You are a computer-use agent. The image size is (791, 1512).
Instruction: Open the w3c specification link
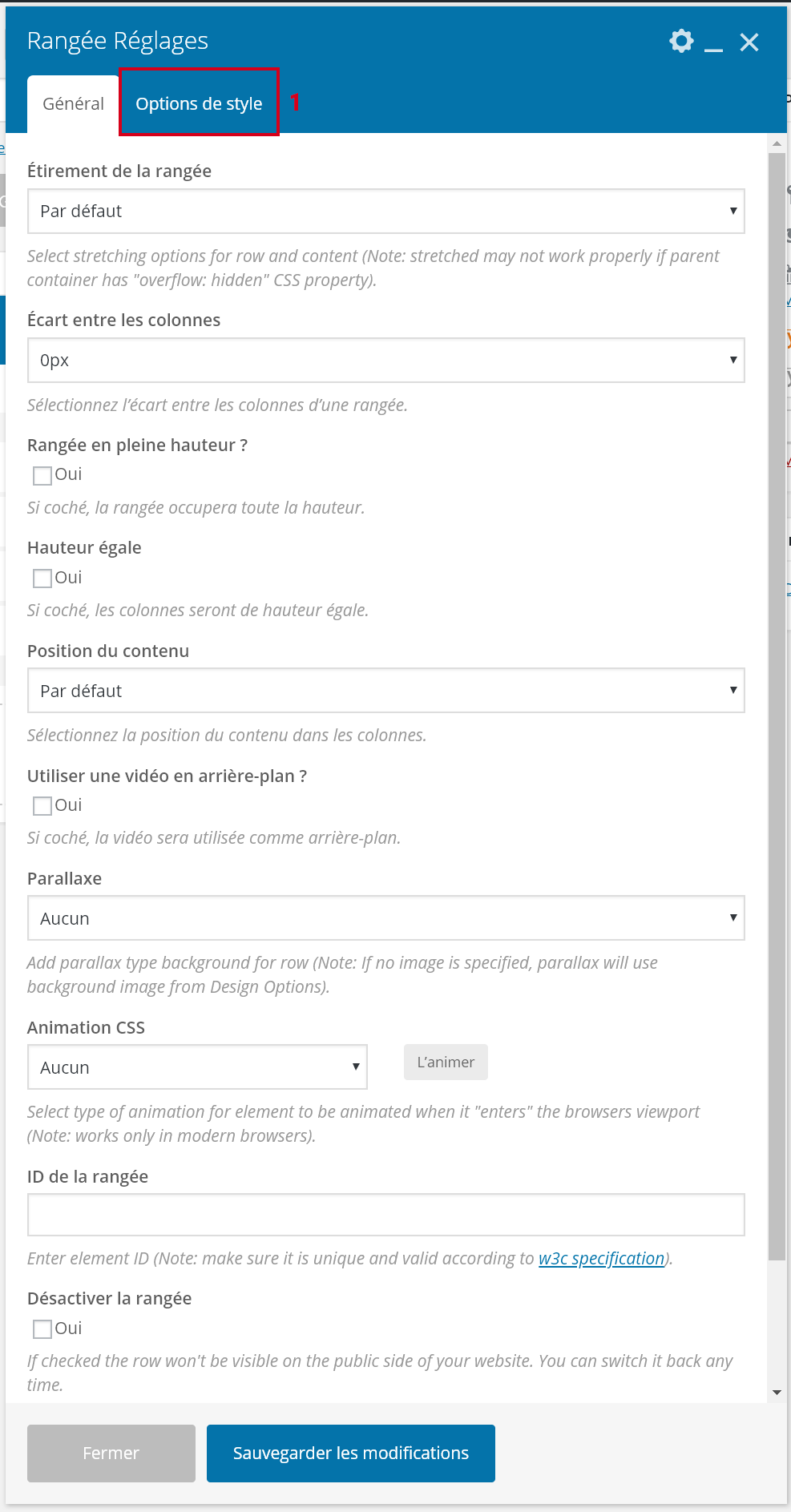click(601, 1259)
